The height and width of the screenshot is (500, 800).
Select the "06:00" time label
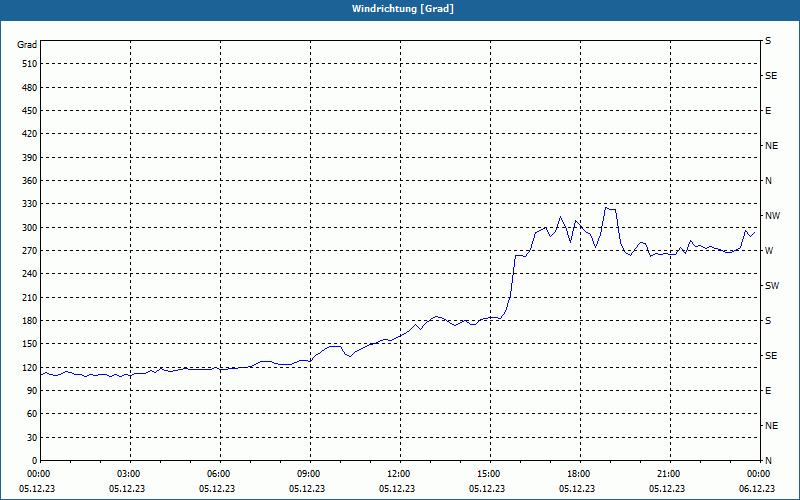[218, 474]
